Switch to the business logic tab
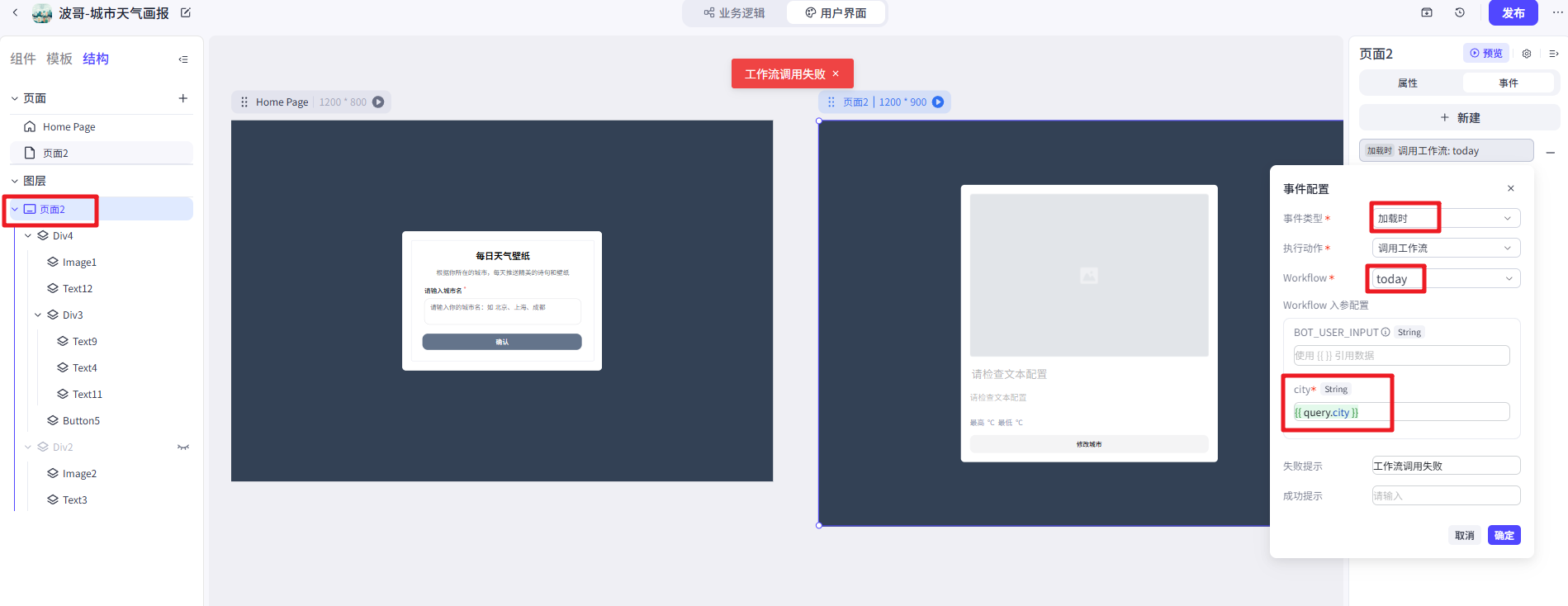The height and width of the screenshot is (606, 1568). 734,13
